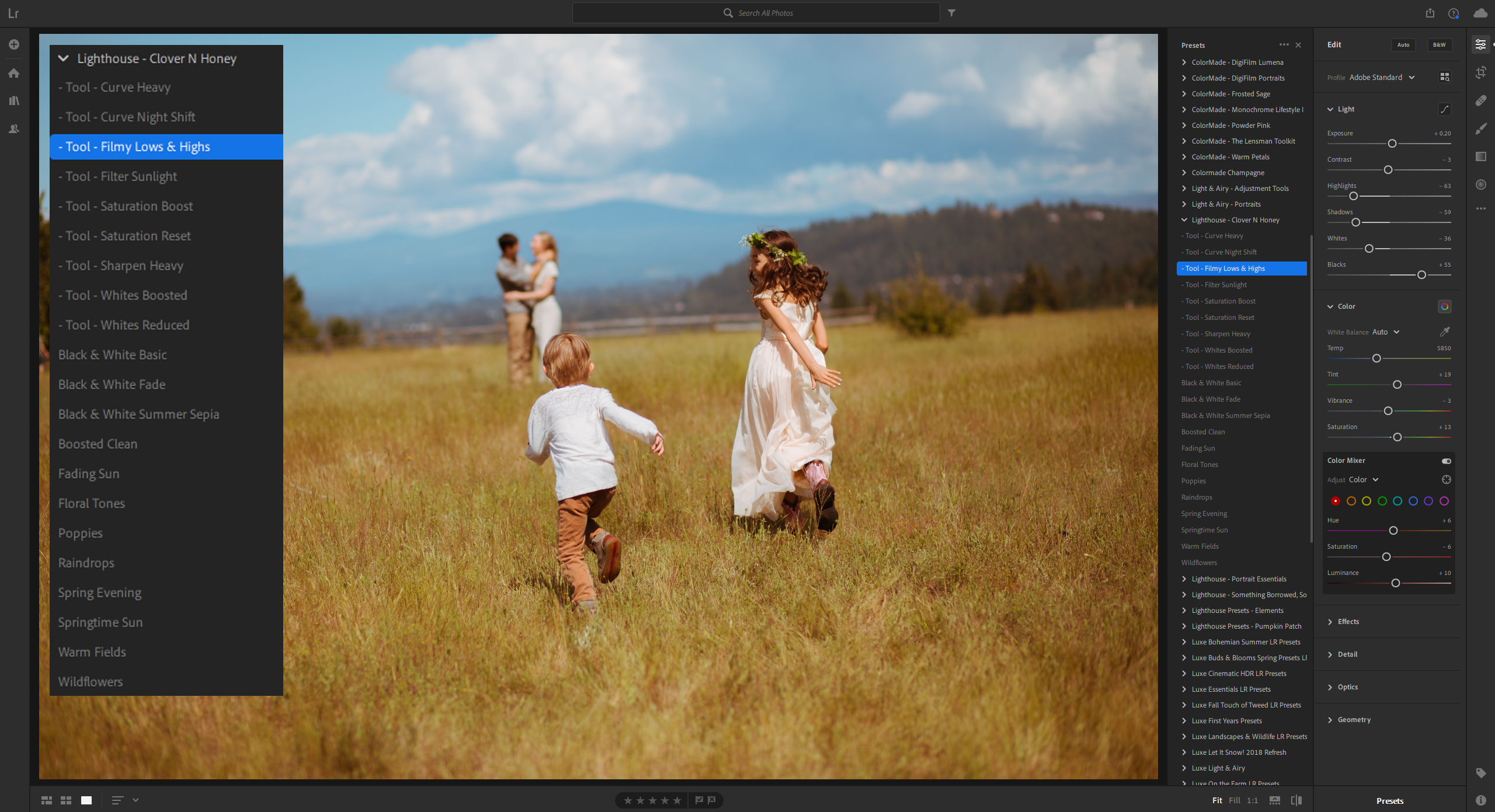Open the Color Grading wheel icon
This screenshot has width=1495, height=812.
tap(1445, 306)
